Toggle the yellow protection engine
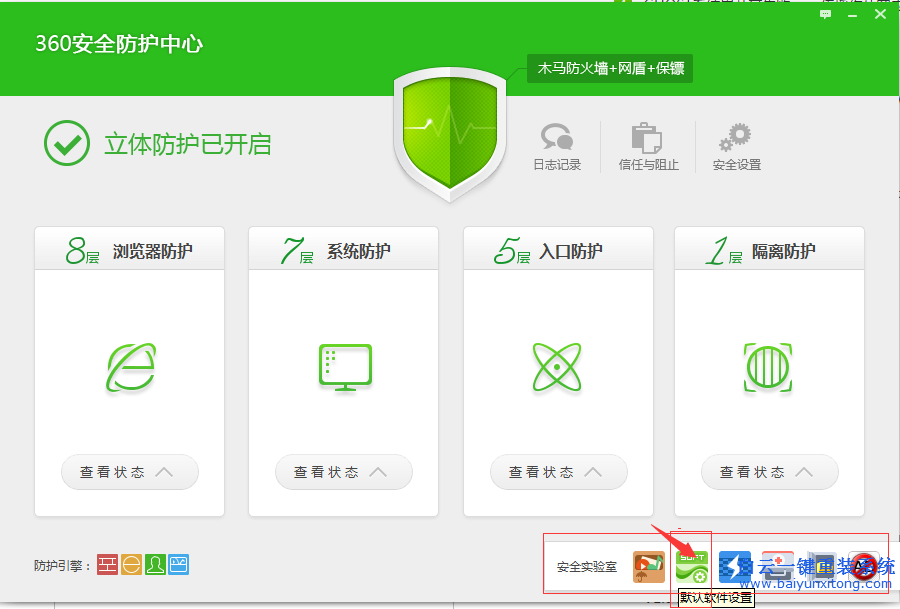The height and width of the screenshot is (609, 900). [x=130, y=564]
